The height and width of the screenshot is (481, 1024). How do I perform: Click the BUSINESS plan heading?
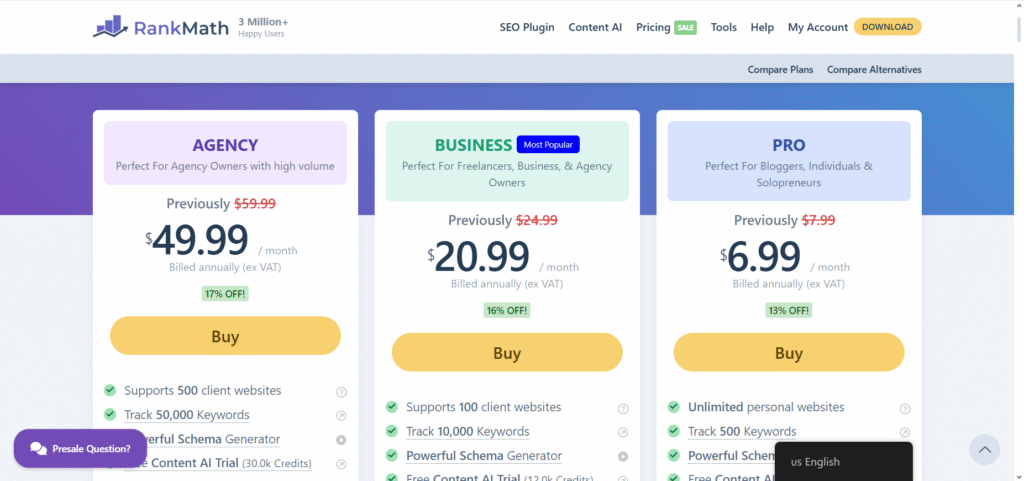pyautogui.click(x=473, y=145)
